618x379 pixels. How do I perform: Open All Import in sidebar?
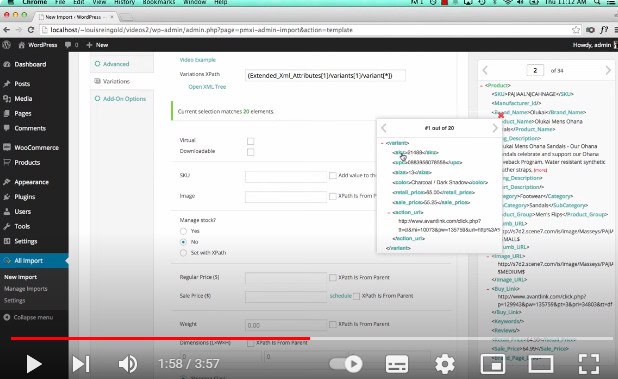[34, 260]
